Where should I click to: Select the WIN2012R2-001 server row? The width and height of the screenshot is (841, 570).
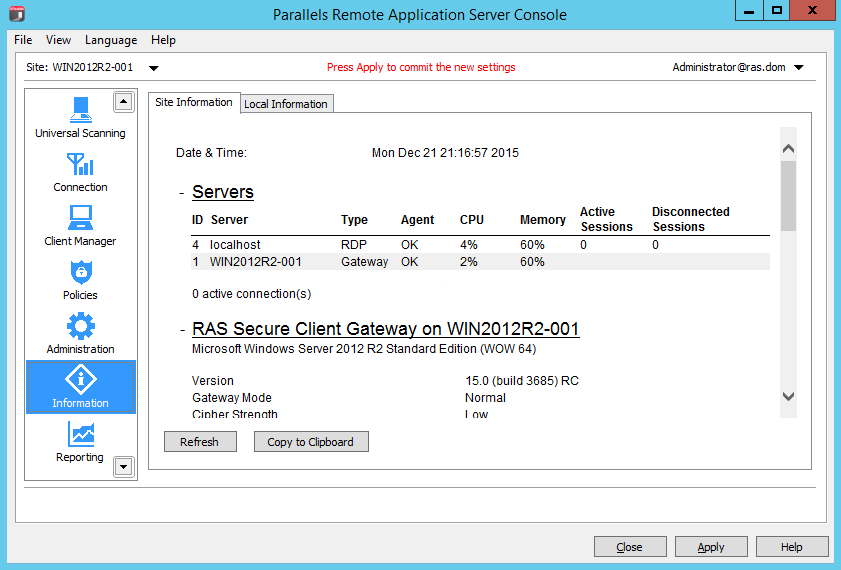[x=480, y=262]
